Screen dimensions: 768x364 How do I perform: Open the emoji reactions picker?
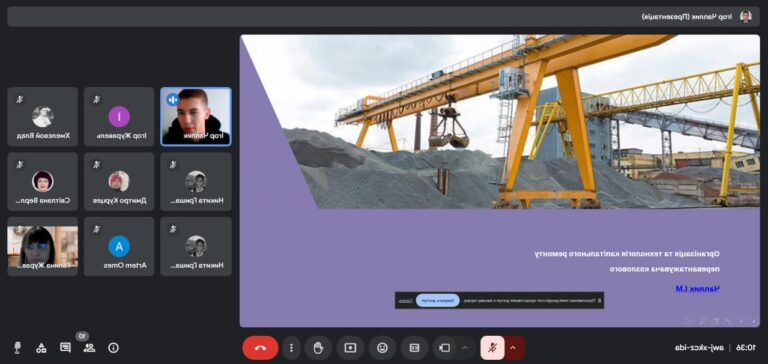coord(382,348)
